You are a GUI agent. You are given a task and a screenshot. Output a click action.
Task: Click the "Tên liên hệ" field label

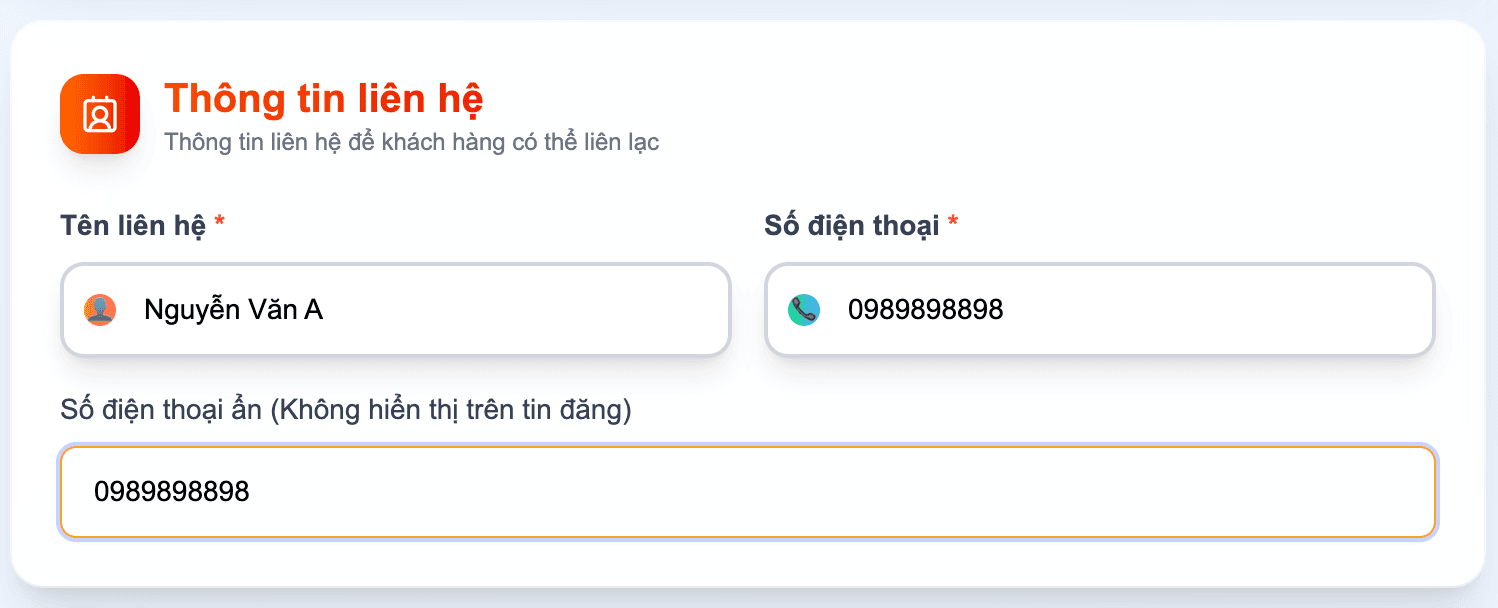133,226
